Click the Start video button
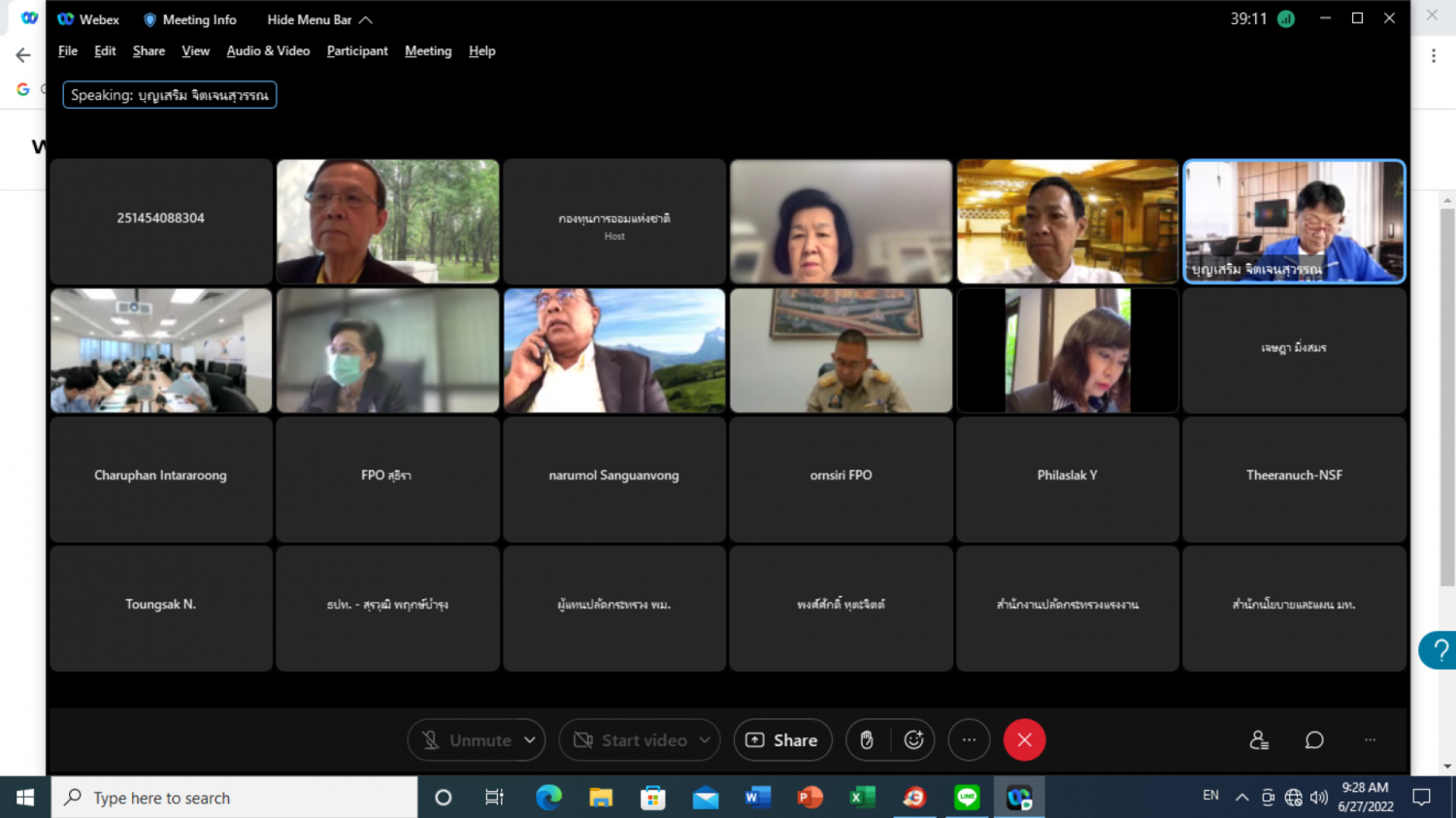Viewport: 1456px width, 818px height. point(630,740)
